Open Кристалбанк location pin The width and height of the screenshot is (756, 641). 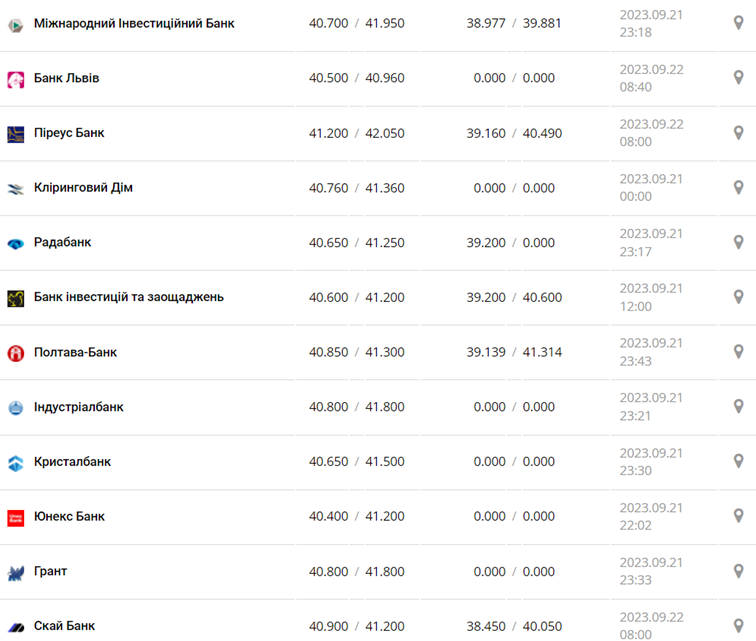pyautogui.click(x=739, y=462)
